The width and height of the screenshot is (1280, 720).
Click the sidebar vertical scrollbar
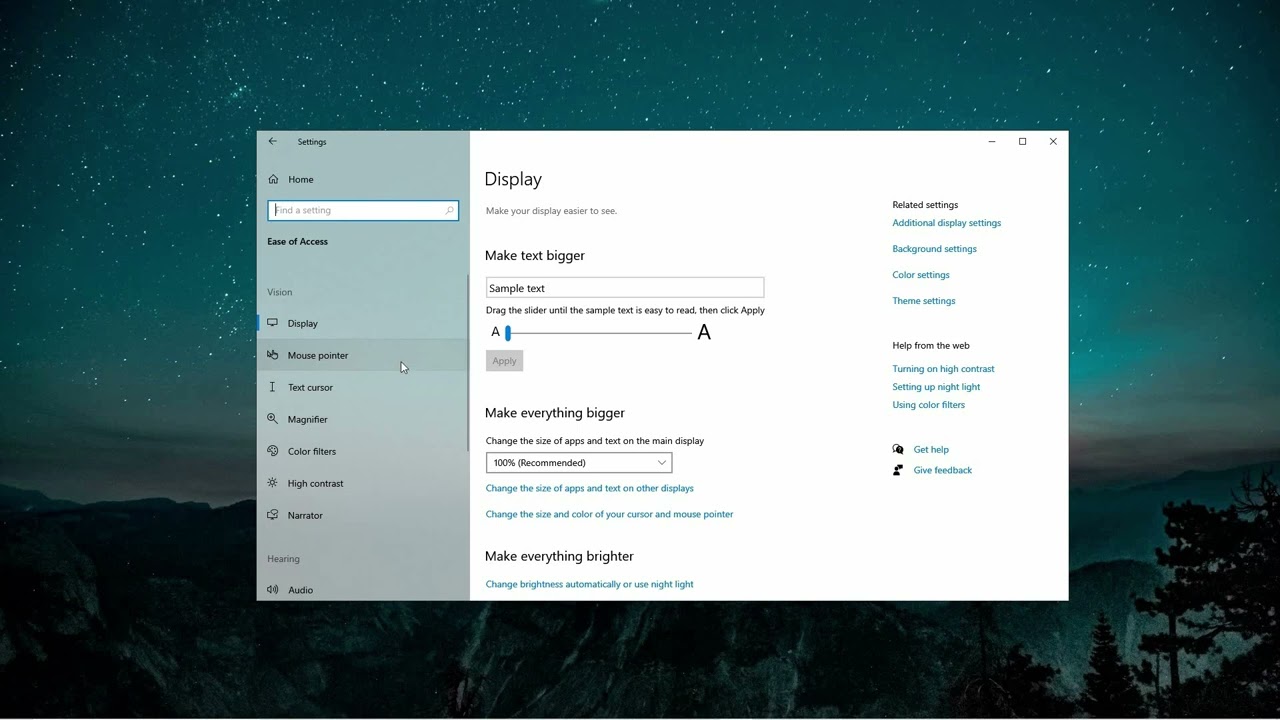point(467,365)
